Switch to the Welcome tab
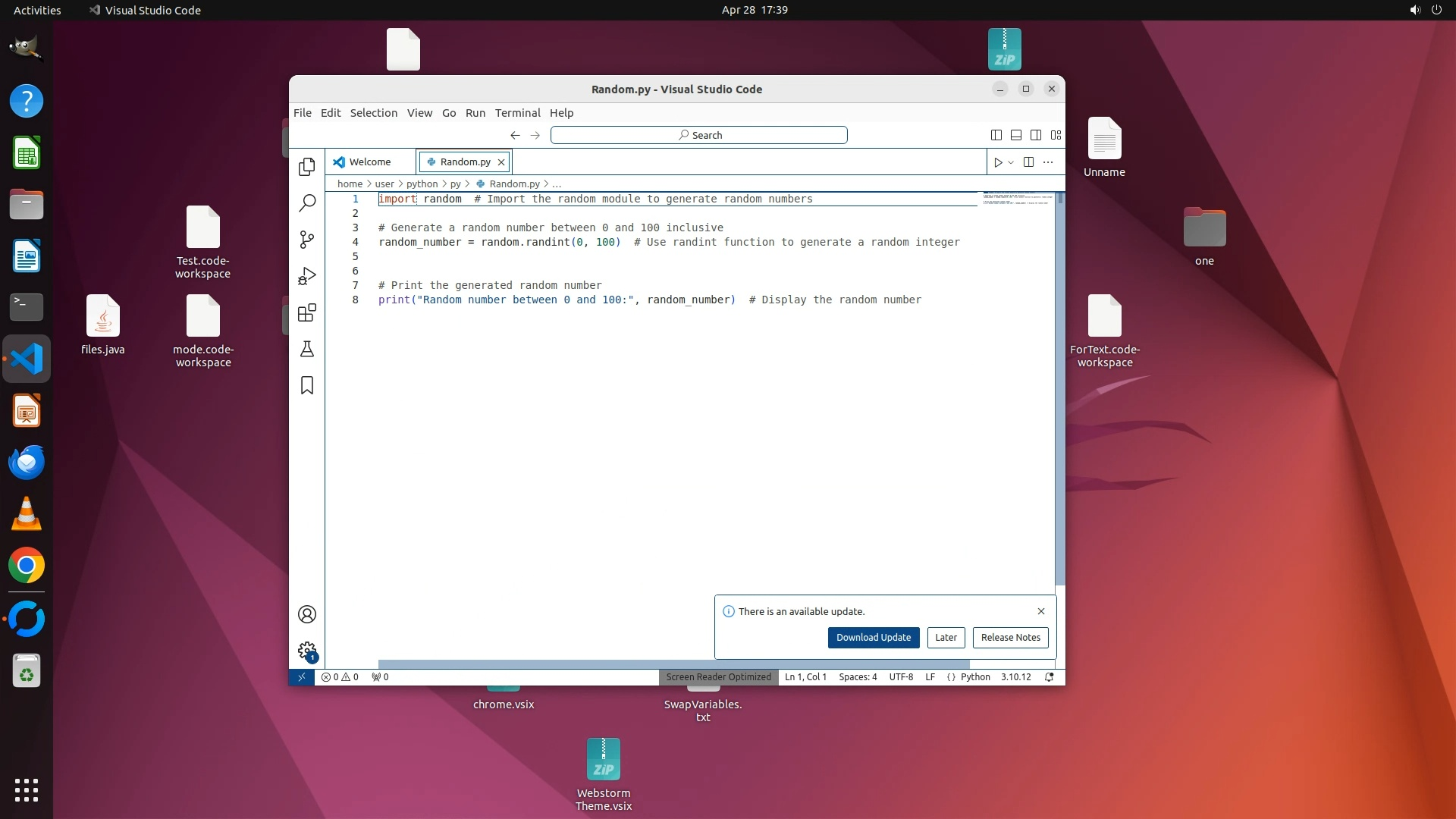The image size is (1456, 819). [x=370, y=162]
